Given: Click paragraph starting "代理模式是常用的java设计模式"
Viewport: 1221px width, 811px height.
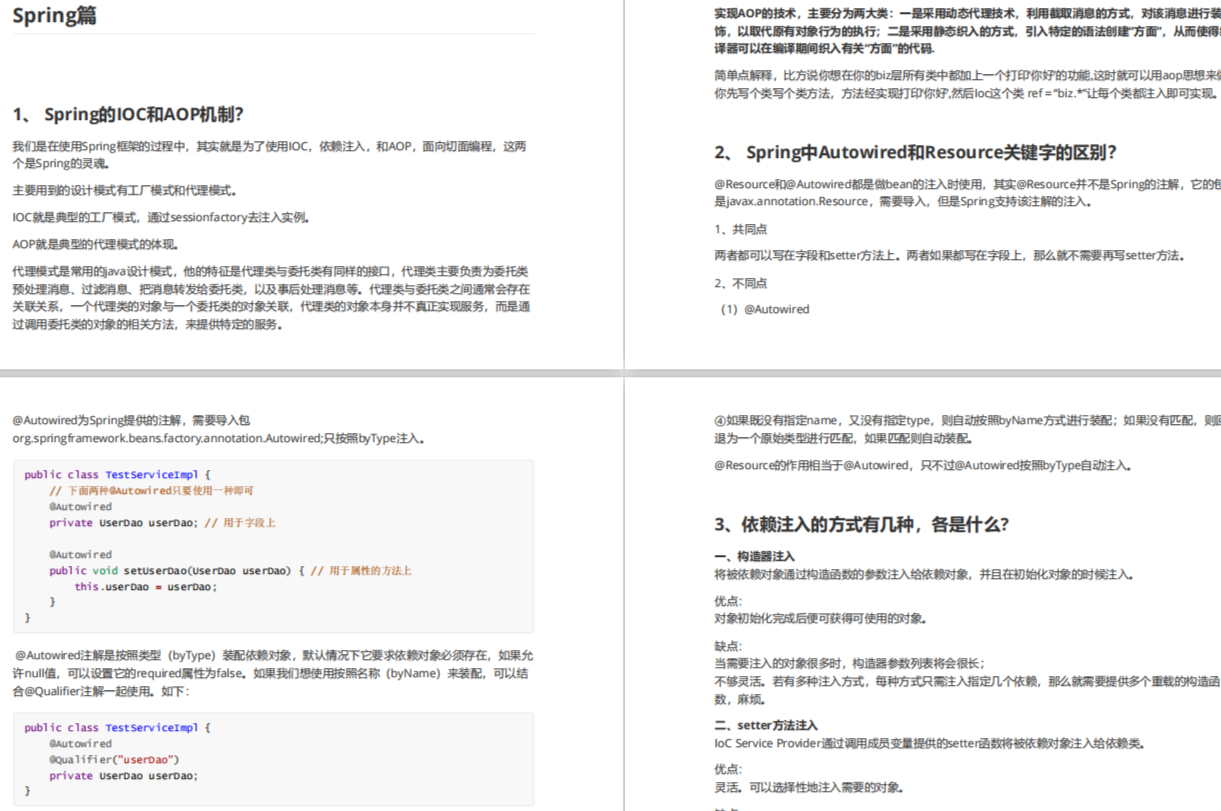Looking at the screenshot, I should pos(271,298).
